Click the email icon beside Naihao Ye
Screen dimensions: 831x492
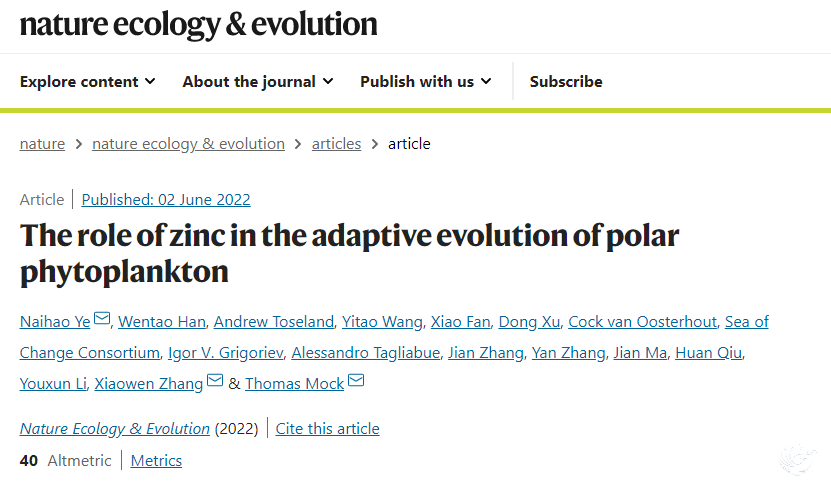coord(102,318)
